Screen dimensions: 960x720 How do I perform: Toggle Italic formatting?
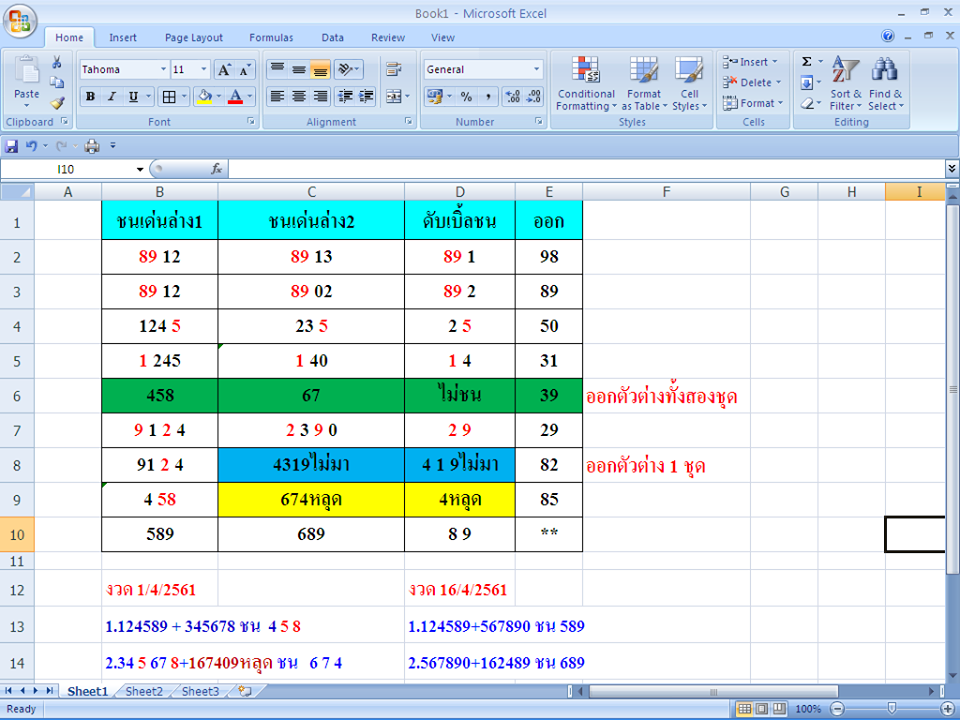pos(111,96)
